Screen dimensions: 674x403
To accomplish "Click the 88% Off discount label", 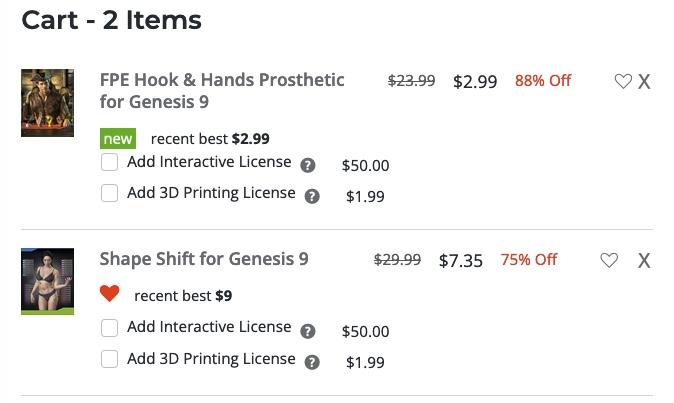I will [543, 81].
